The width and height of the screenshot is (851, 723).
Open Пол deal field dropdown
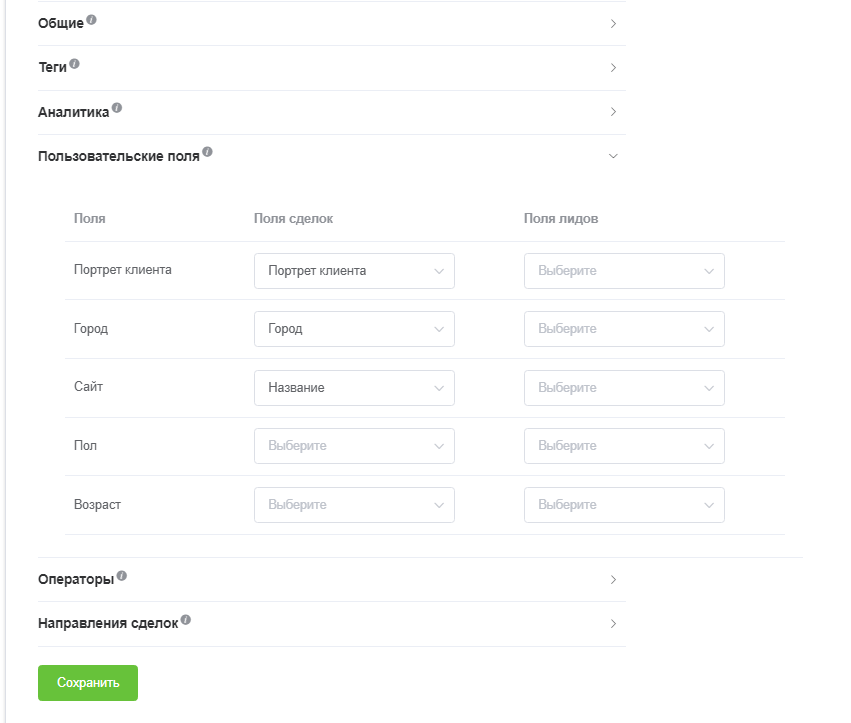[354, 446]
